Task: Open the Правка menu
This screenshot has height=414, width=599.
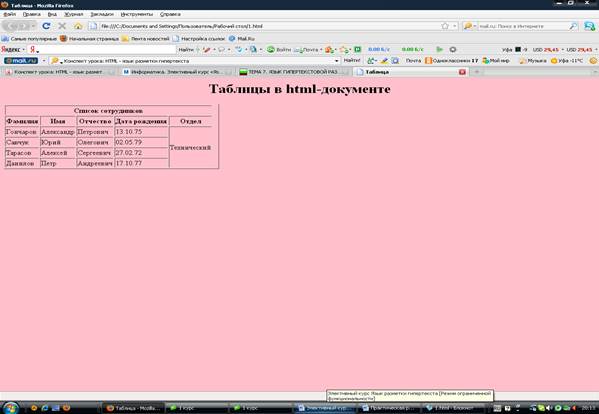Action: [31, 14]
